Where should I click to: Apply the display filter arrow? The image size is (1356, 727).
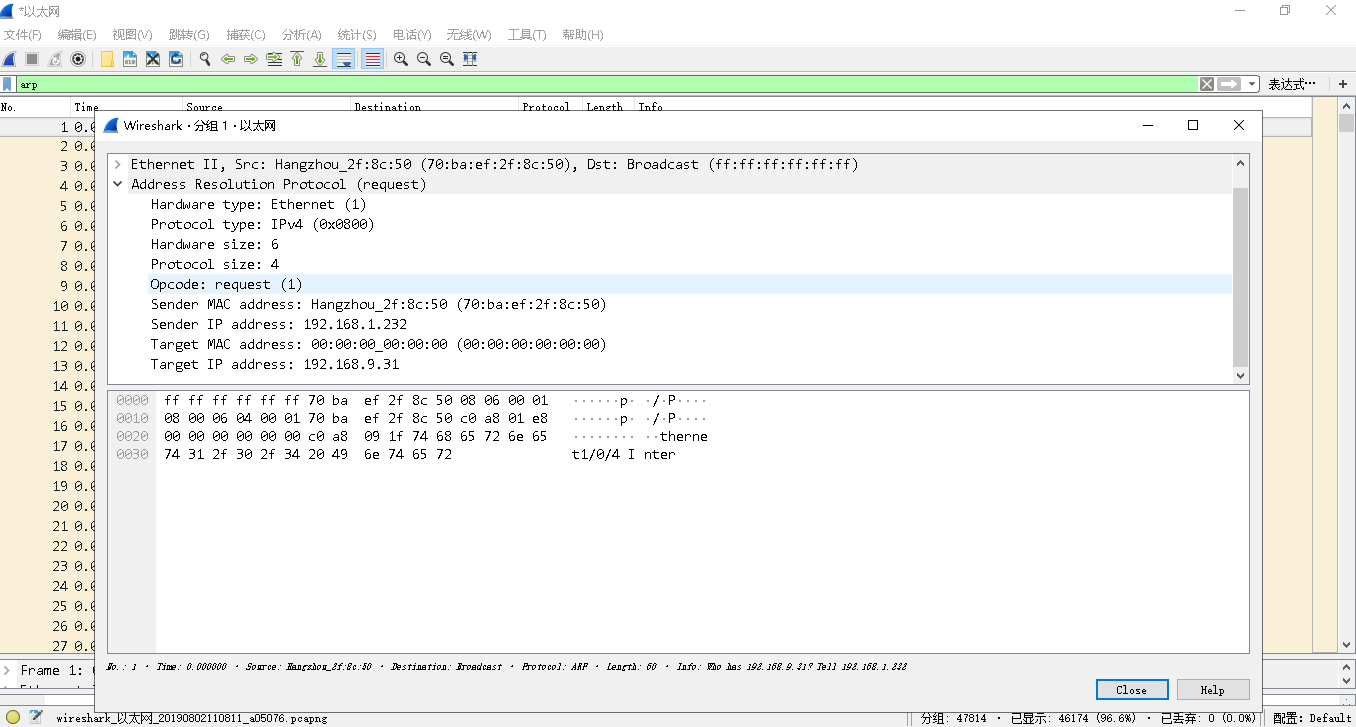(x=1229, y=84)
